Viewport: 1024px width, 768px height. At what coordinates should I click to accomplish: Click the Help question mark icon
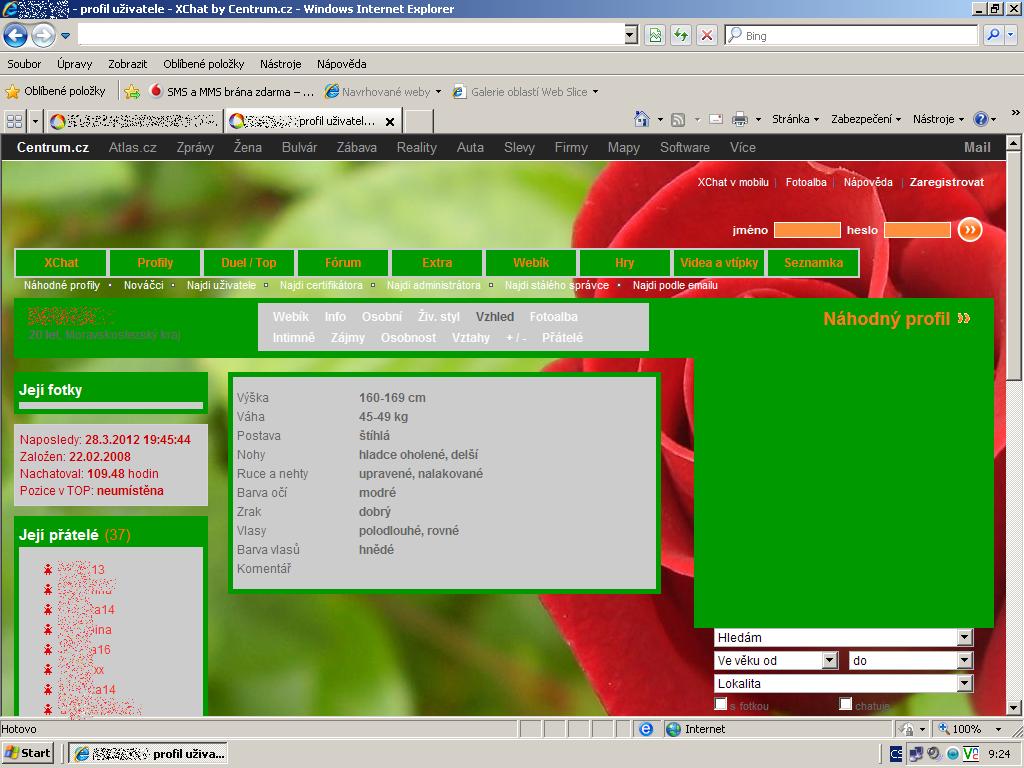980,119
